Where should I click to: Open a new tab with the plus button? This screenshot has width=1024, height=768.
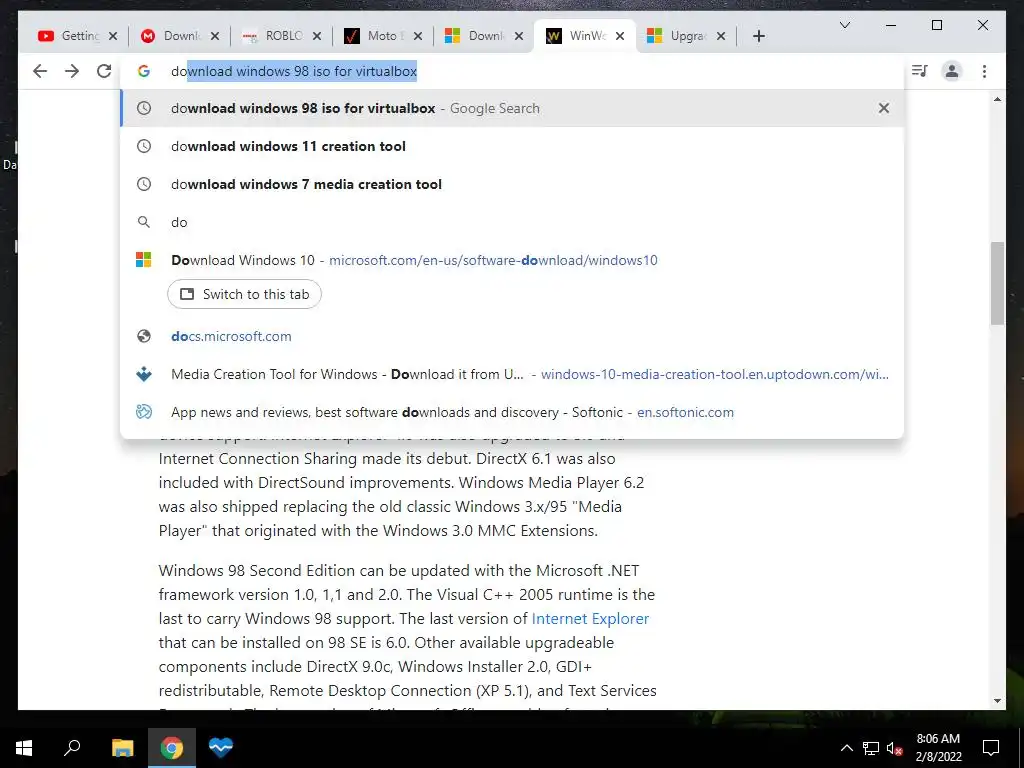[758, 36]
